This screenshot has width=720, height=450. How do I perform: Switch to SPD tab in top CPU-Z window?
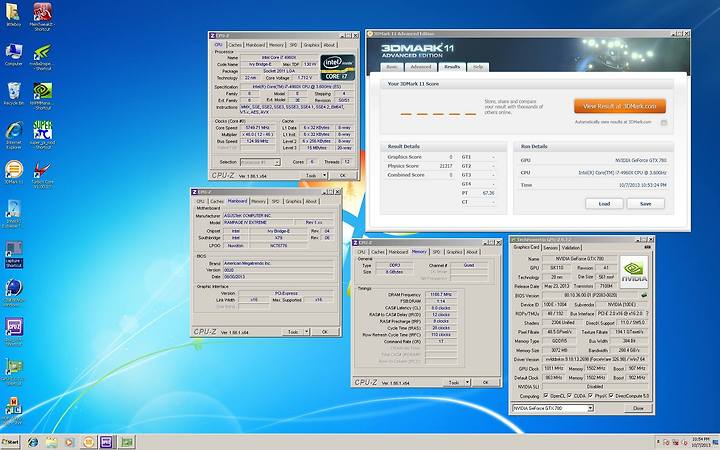[x=293, y=45]
